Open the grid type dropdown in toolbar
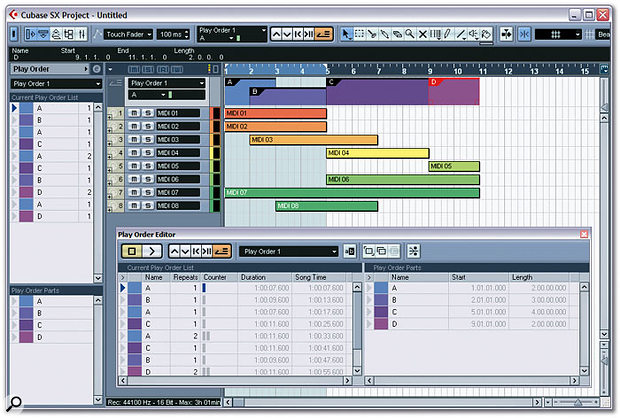The image size is (620, 418). pyautogui.click(x=558, y=34)
